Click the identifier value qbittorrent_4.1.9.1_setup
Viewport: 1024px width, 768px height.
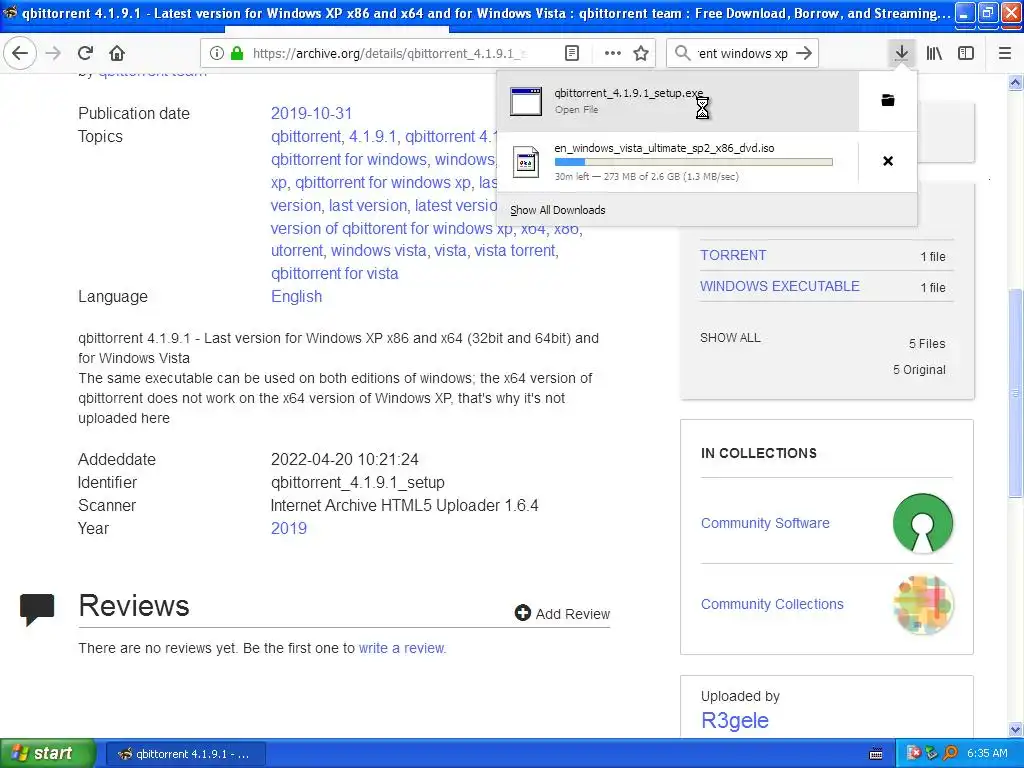coord(357,483)
